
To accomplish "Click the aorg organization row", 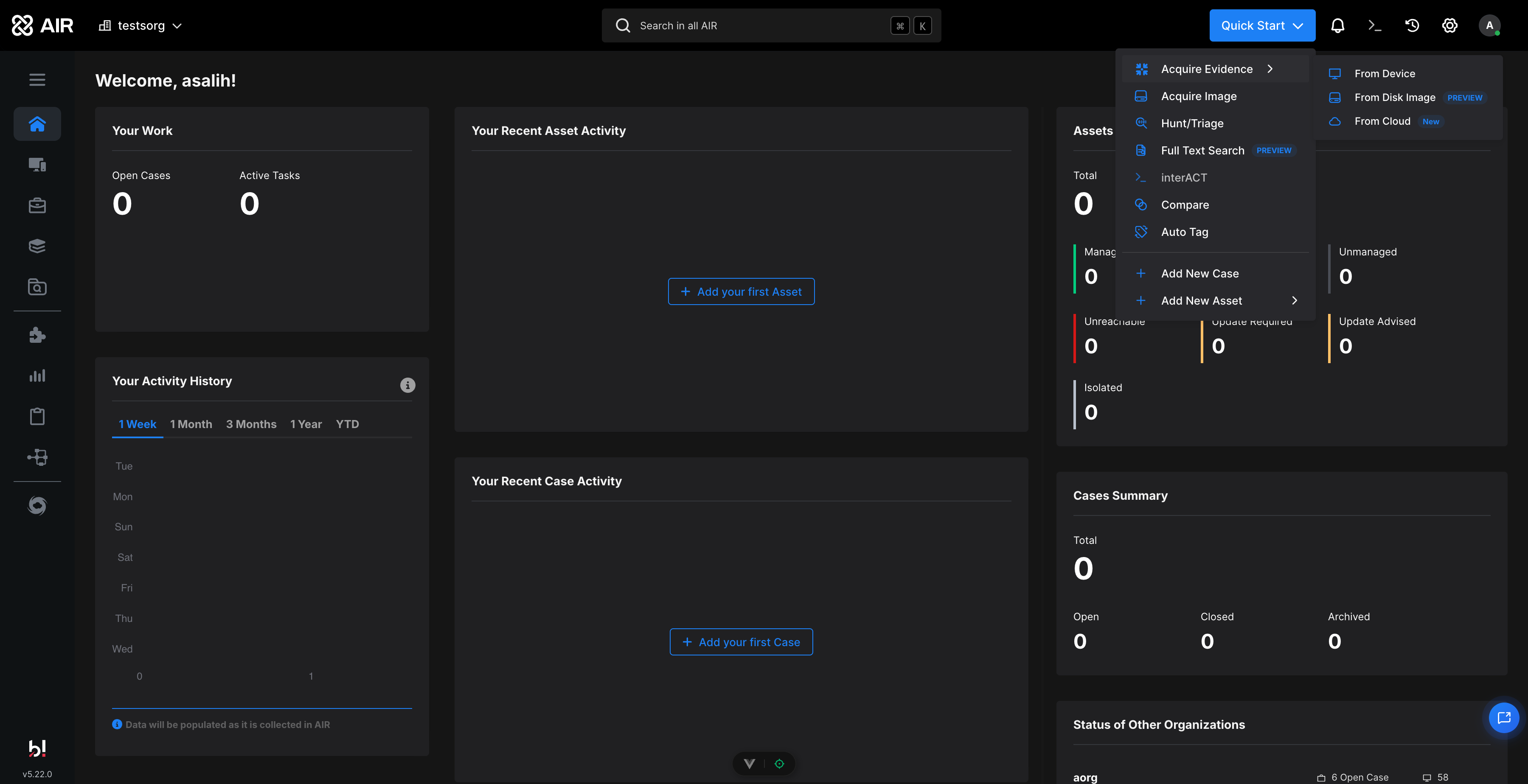I will pos(1281,777).
